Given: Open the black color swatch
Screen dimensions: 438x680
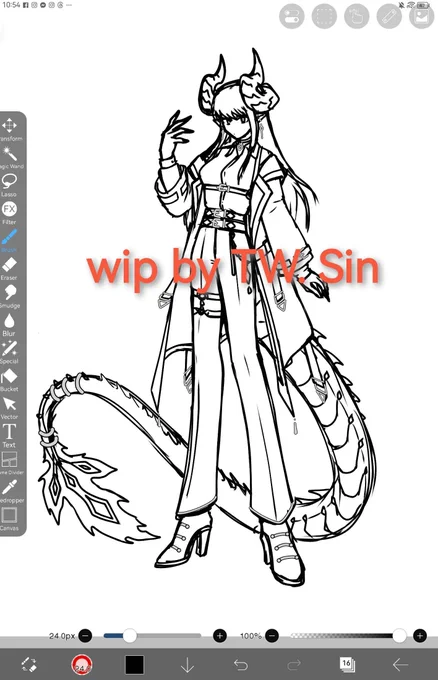Looking at the screenshot, I should point(134,664).
